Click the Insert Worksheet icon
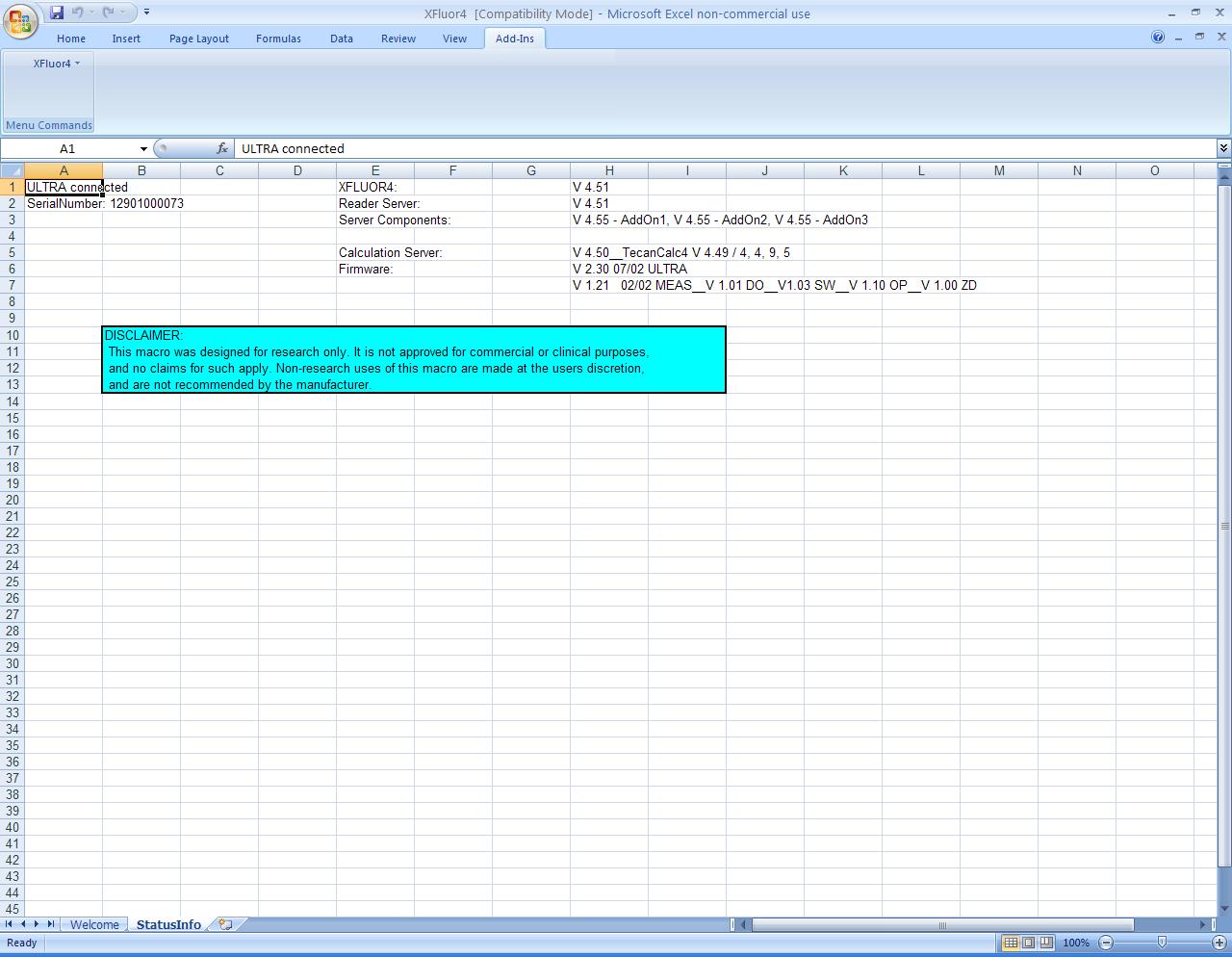The image size is (1232, 957). 226,924
